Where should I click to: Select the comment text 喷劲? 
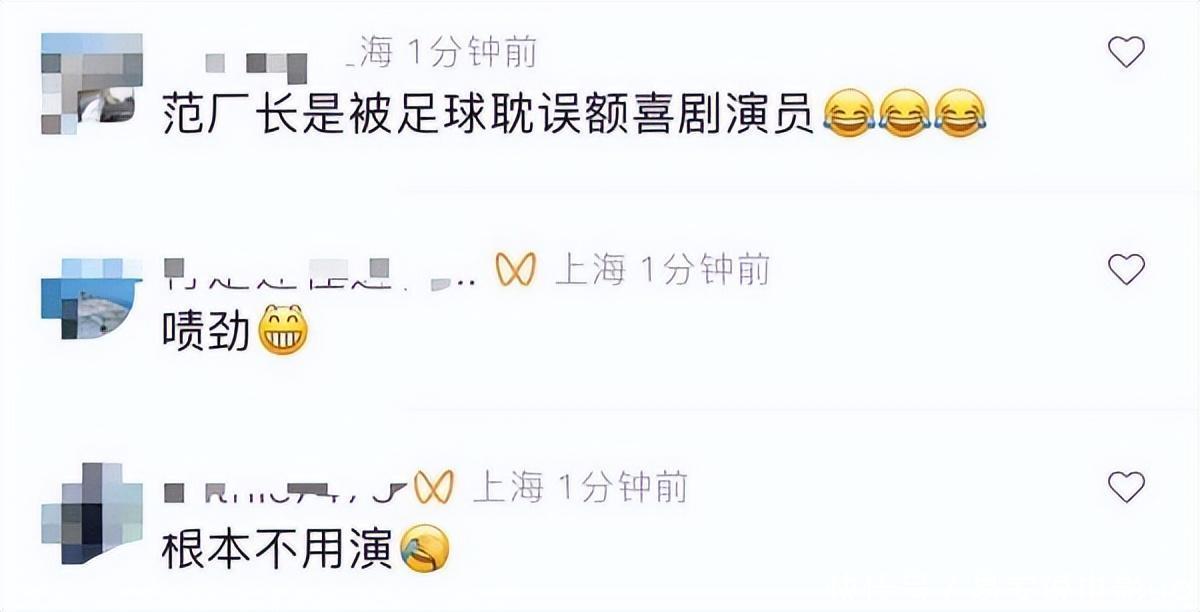point(206,333)
